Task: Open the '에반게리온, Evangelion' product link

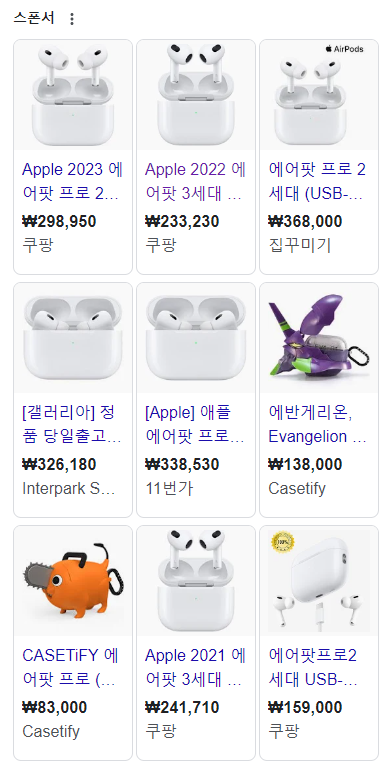Action: [317, 425]
